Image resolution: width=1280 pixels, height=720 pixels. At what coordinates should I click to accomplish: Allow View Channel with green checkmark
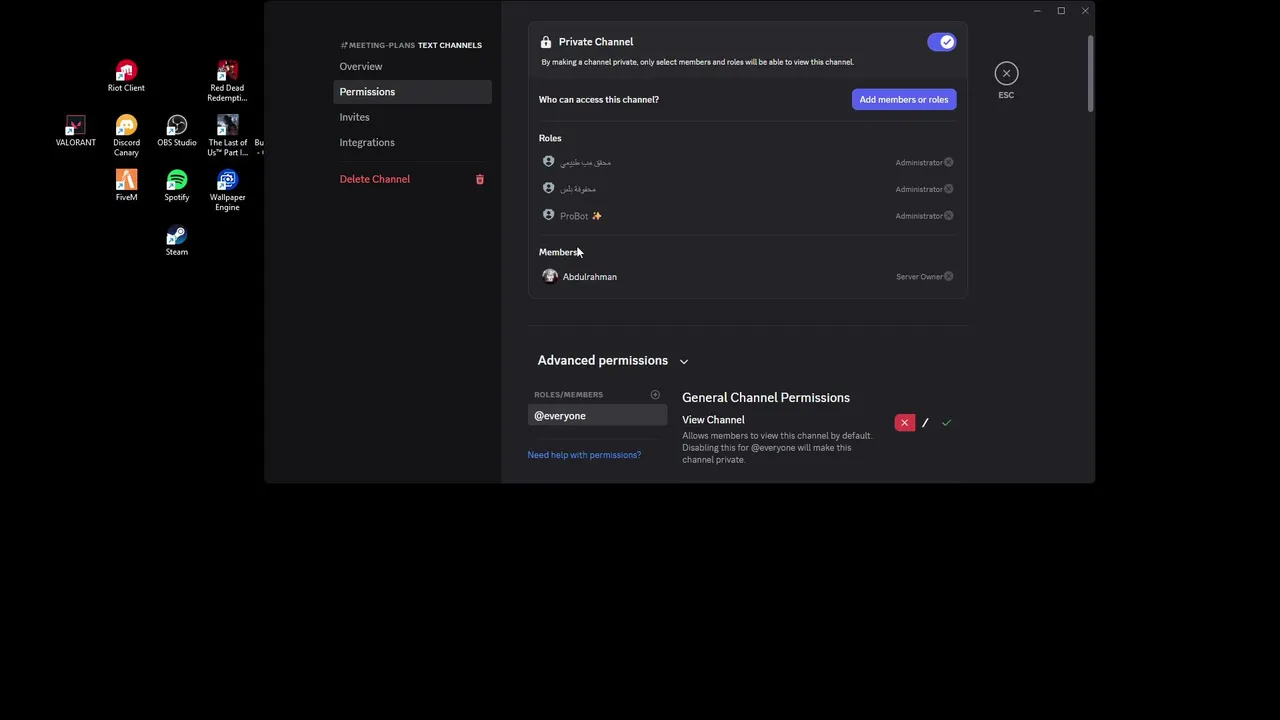[x=946, y=423]
